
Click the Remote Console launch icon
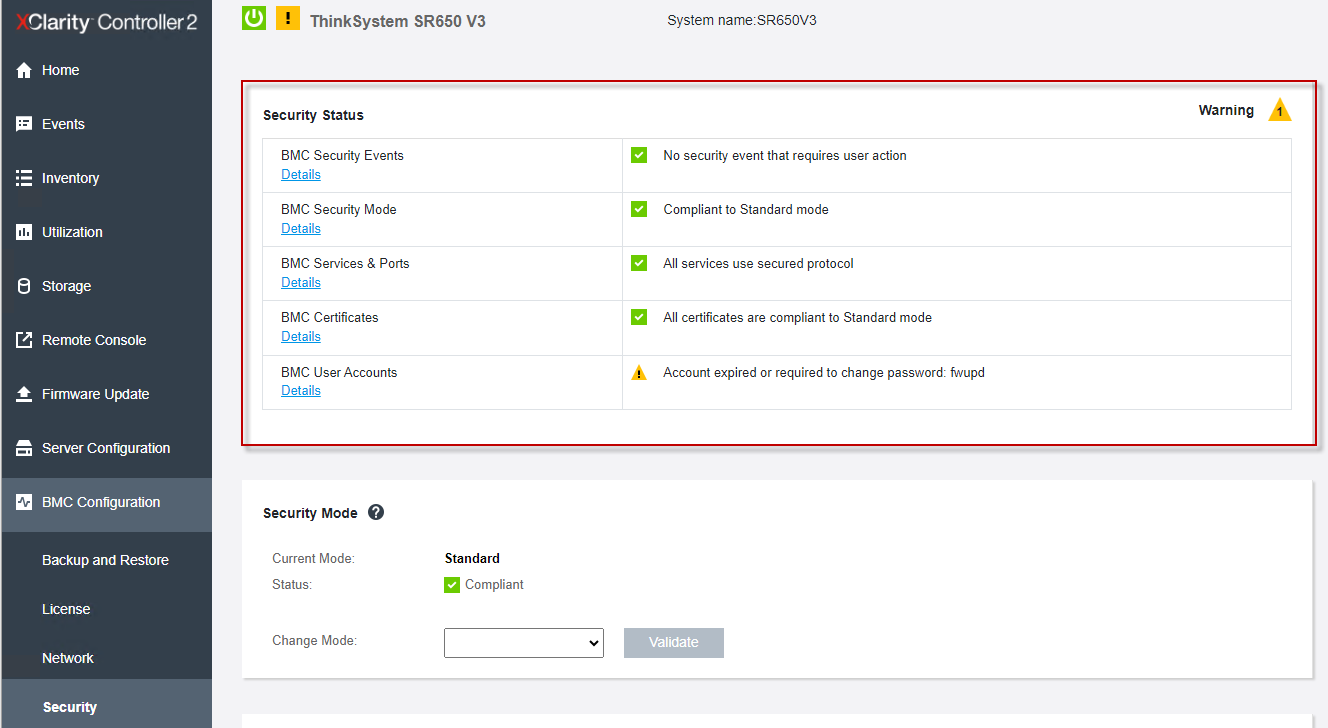pyautogui.click(x=24, y=341)
